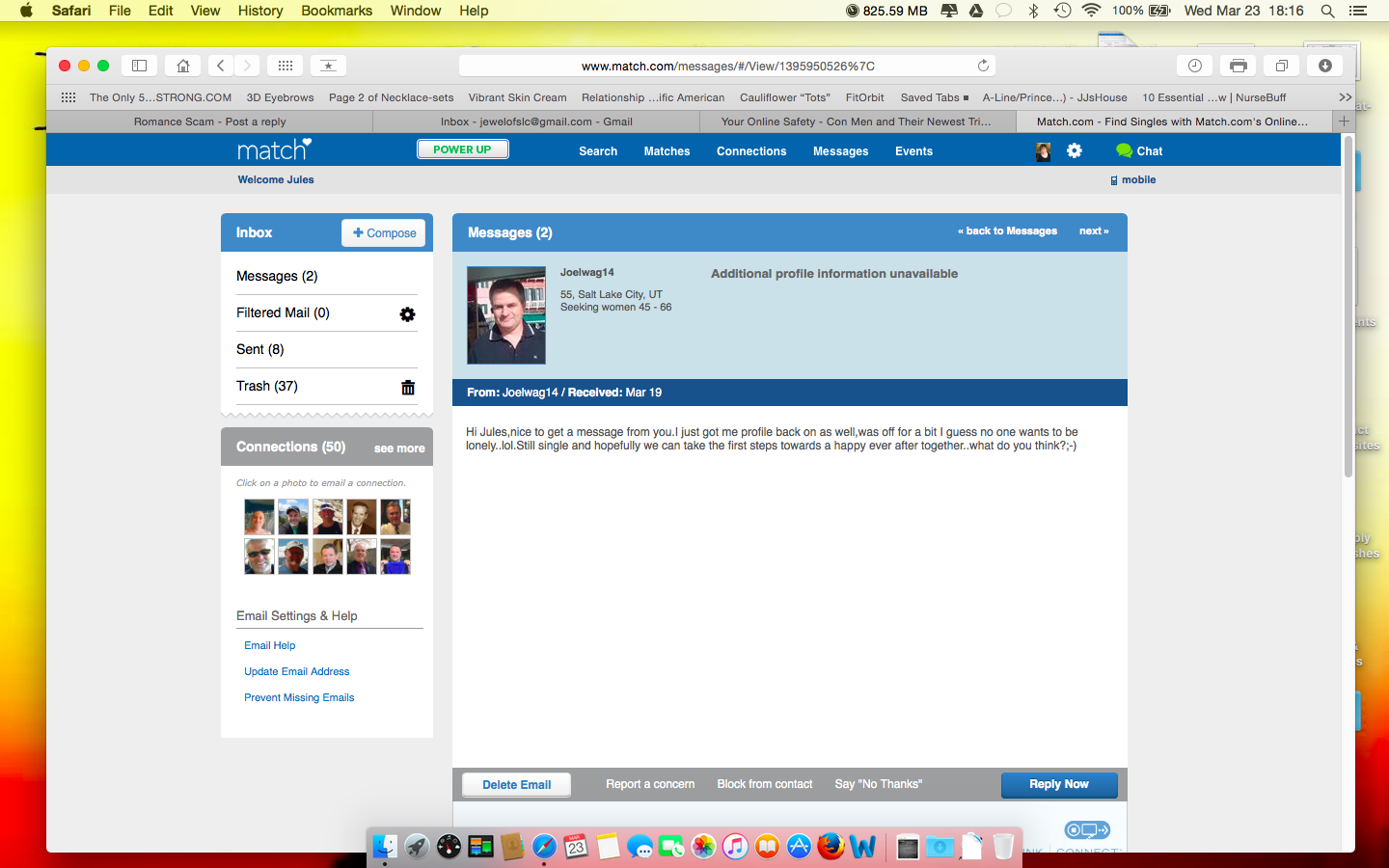The image size is (1389, 868).
Task: Open Spotlight search in menu bar
Action: coord(1327,11)
